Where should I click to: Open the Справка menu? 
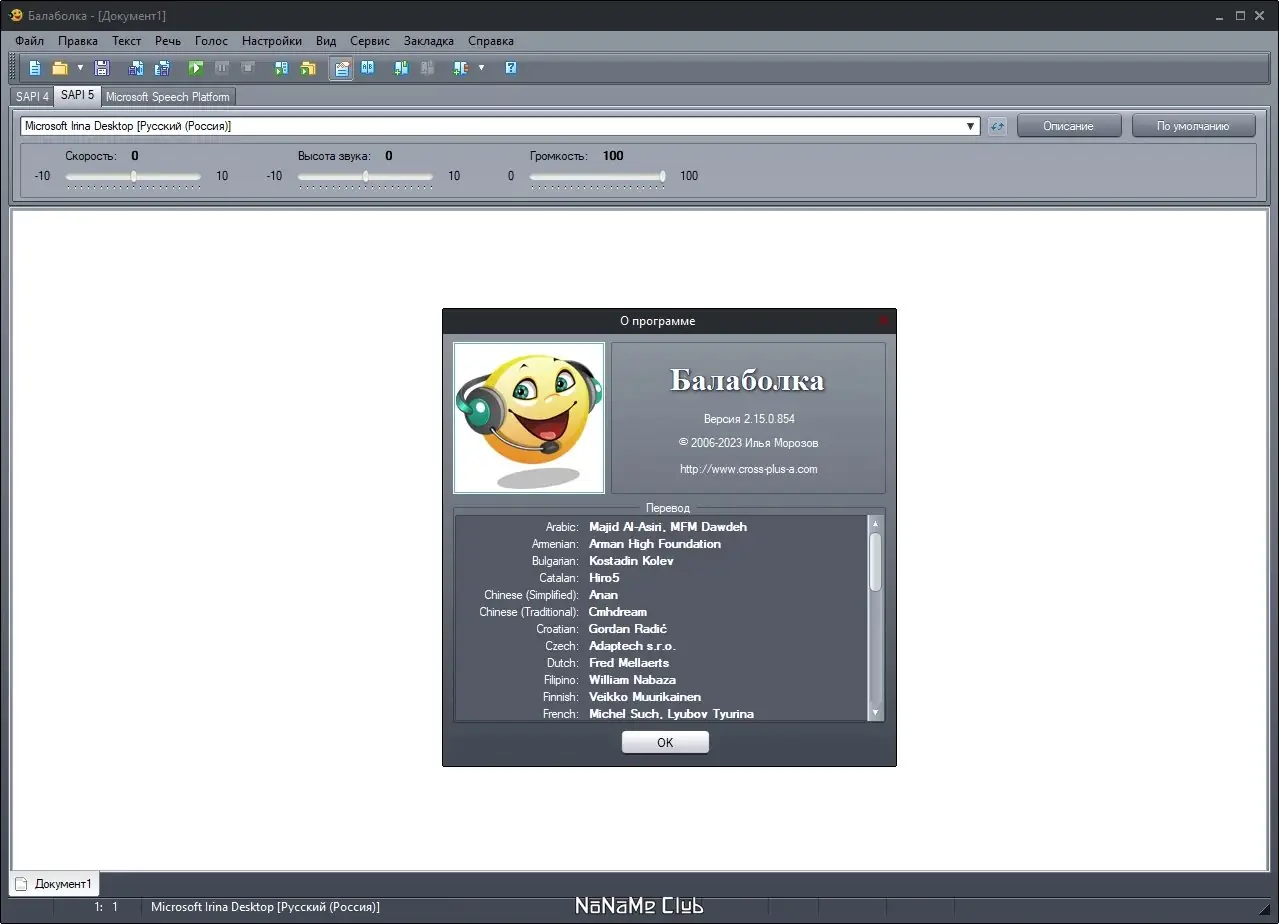(491, 41)
